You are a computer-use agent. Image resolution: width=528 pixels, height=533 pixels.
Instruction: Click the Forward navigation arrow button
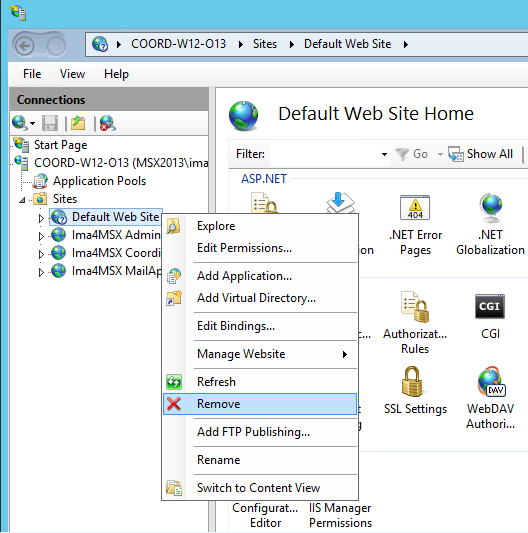(56, 45)
